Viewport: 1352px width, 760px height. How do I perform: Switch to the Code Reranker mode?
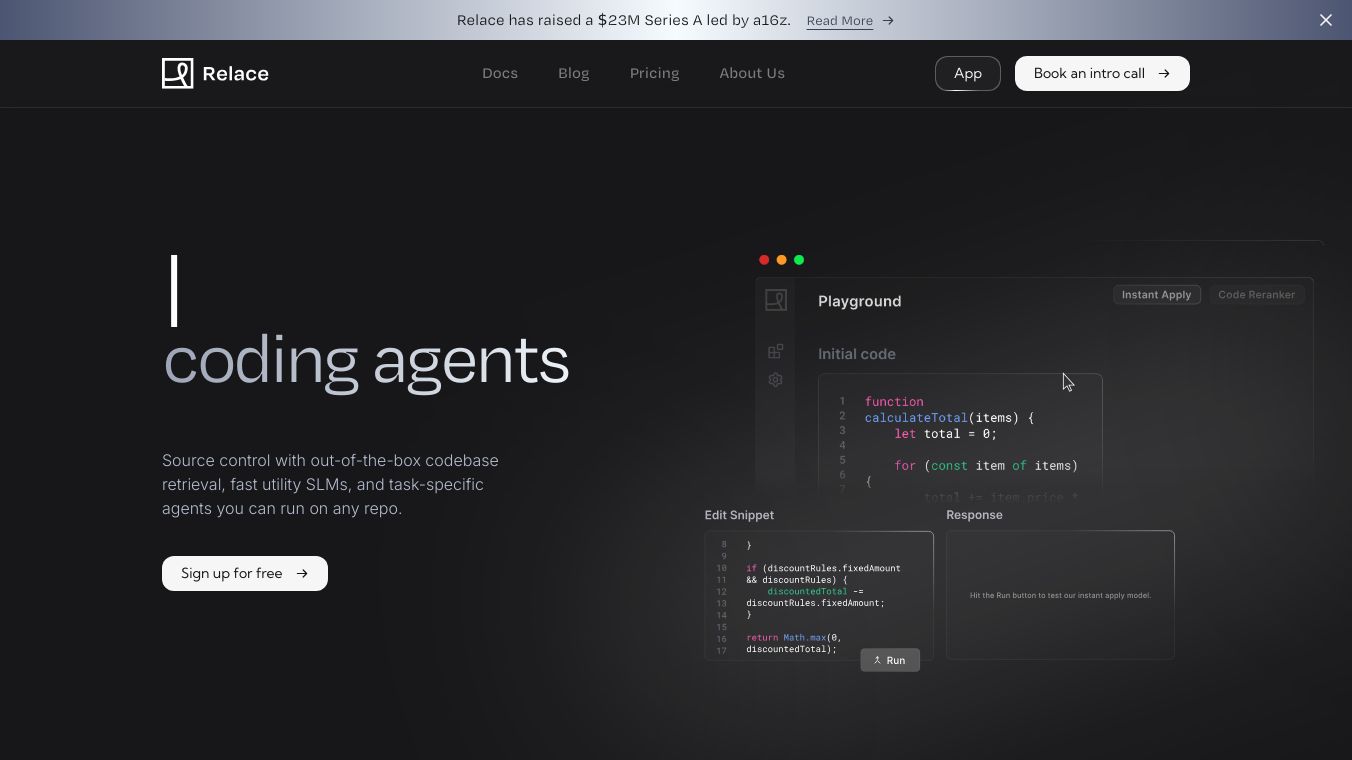(1256, 295)
